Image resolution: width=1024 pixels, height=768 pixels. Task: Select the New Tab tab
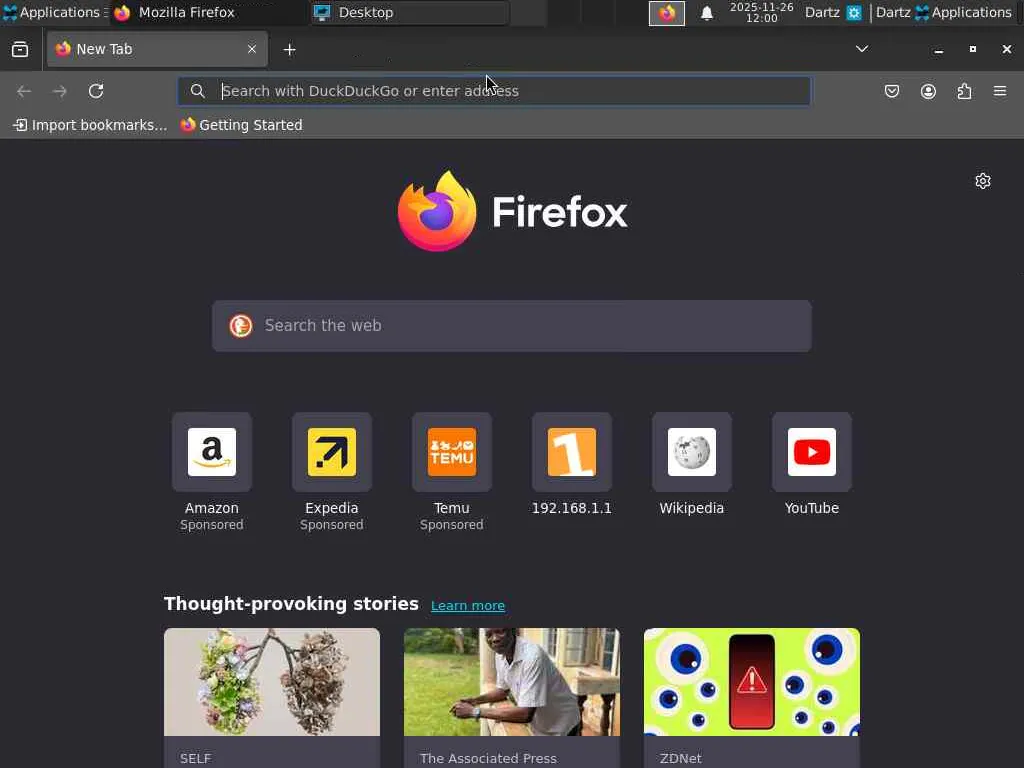coord(157,49)
